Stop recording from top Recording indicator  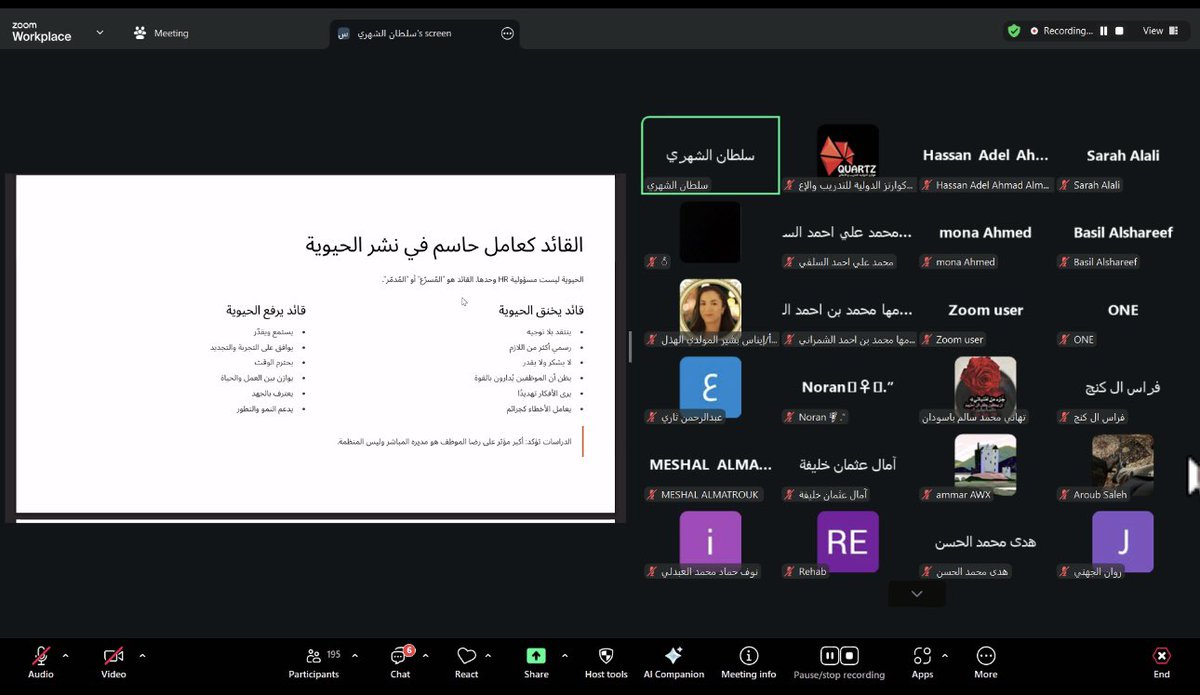pos(1120,31)
